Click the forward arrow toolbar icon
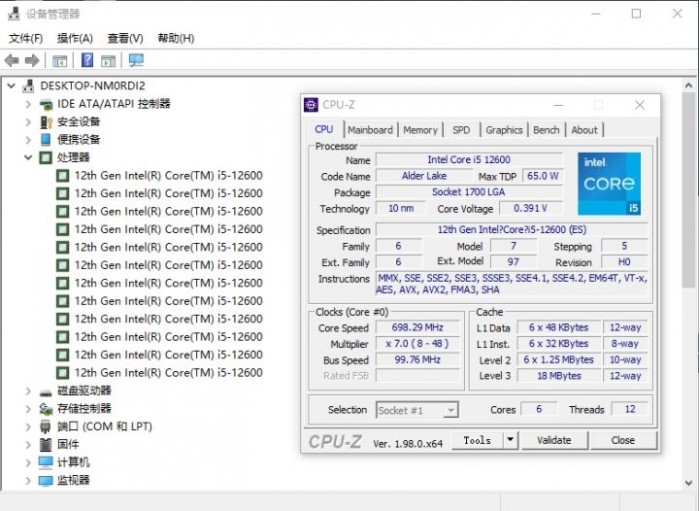Viewport: 700px width, 511px height. point(32,61)
